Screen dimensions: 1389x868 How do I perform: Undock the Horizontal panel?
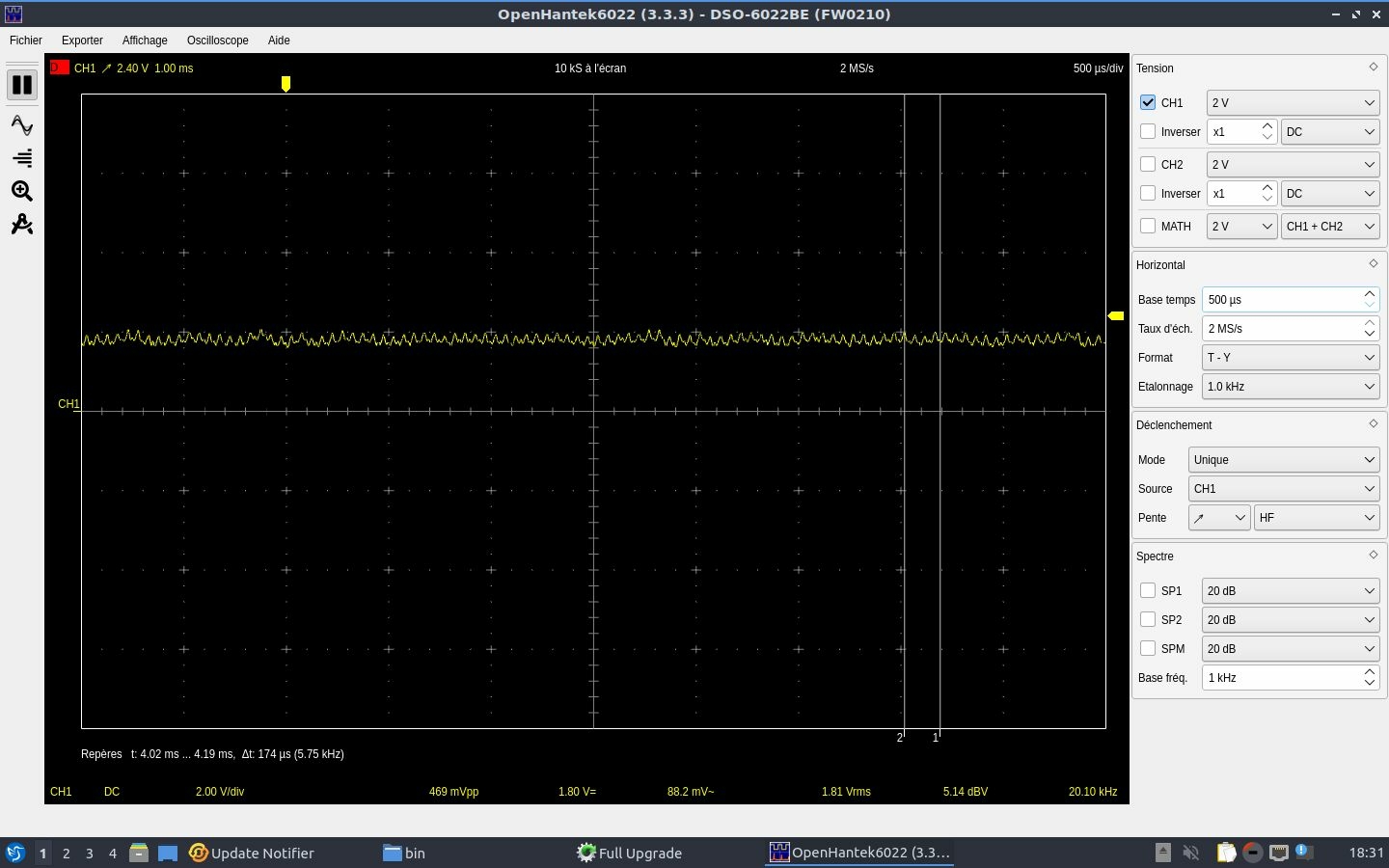click(1374, 263)
